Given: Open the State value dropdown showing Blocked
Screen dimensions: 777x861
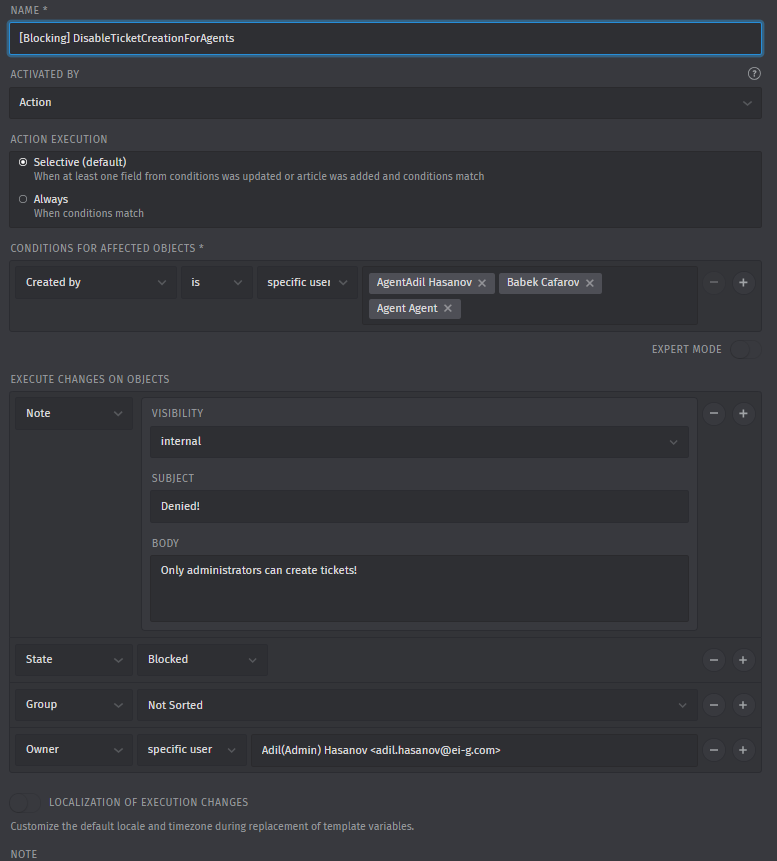Looking at the screenshot, I should (202, 659).
